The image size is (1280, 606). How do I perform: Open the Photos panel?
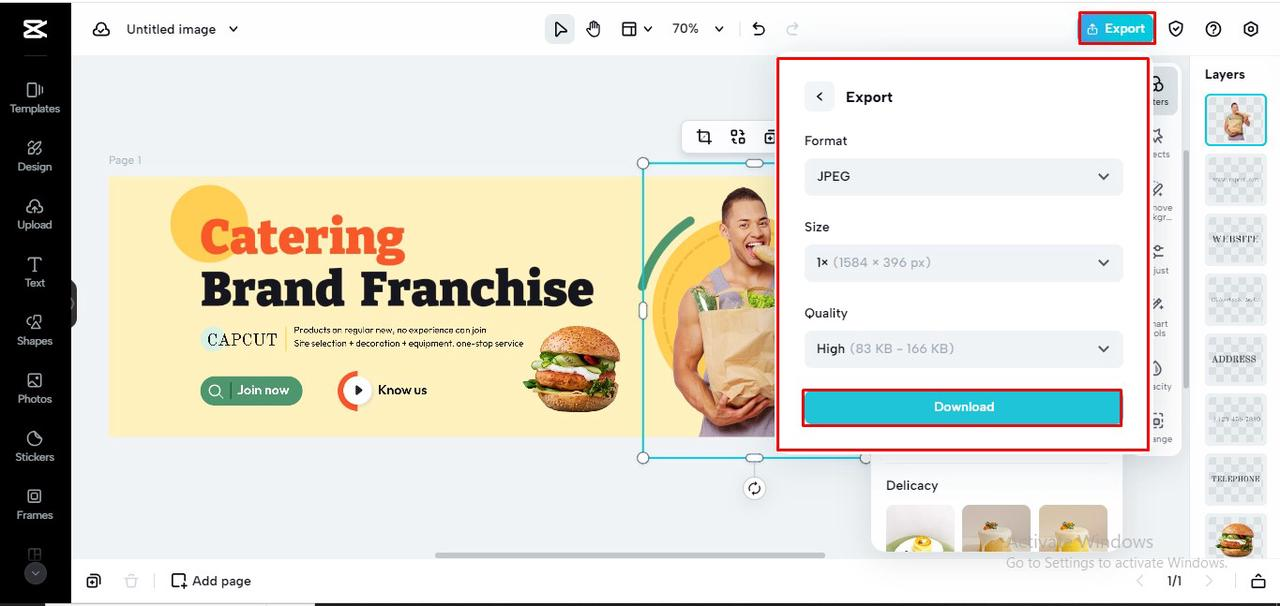pos(35,388)
